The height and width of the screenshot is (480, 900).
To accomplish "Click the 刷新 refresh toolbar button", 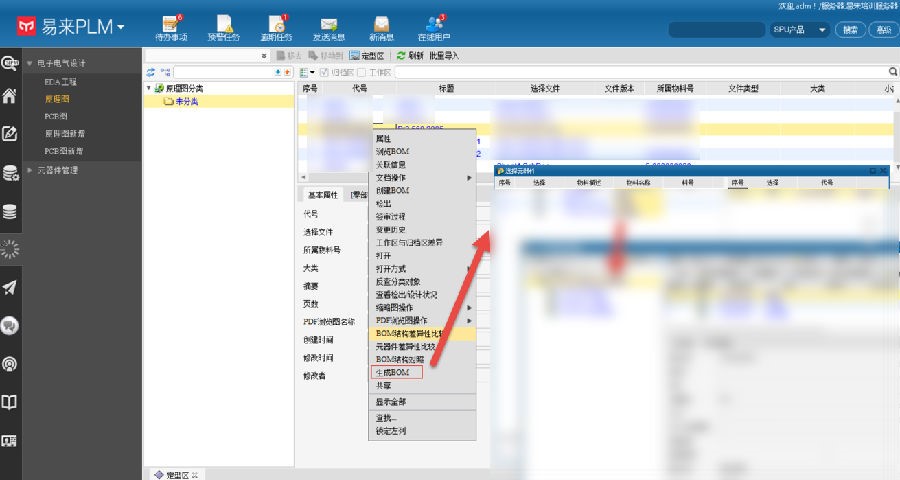I will coord(409,56).
